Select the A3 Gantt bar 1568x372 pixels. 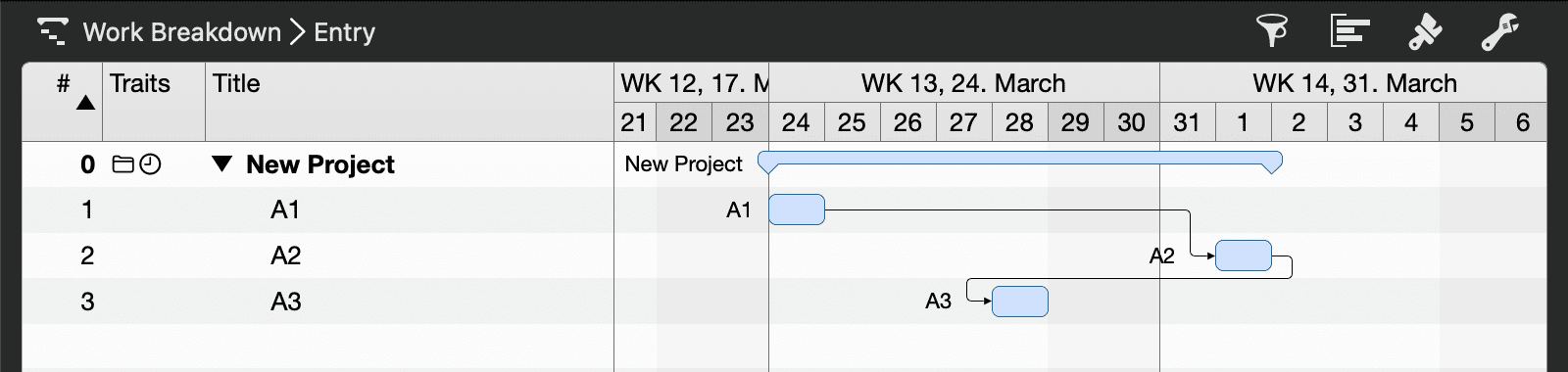click(x=1020, y=302)
